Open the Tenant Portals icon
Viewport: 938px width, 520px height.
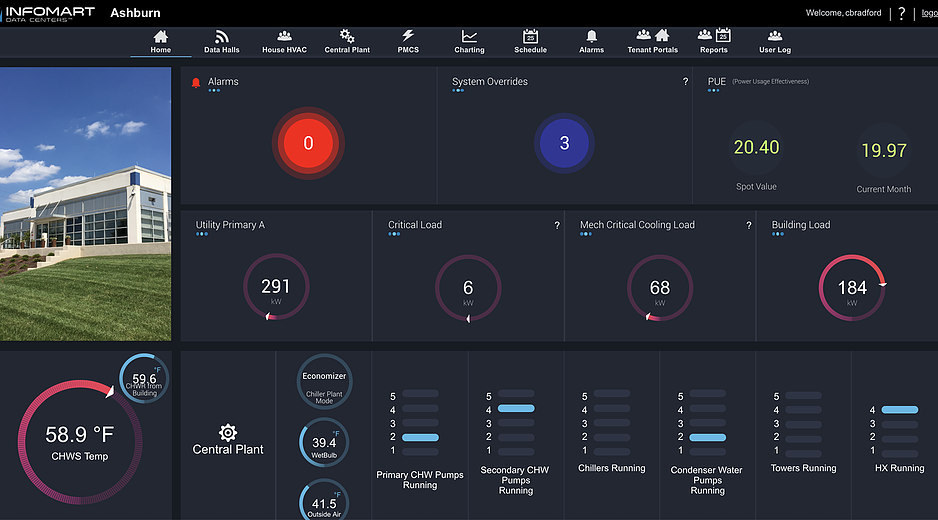tap(653, 35)
